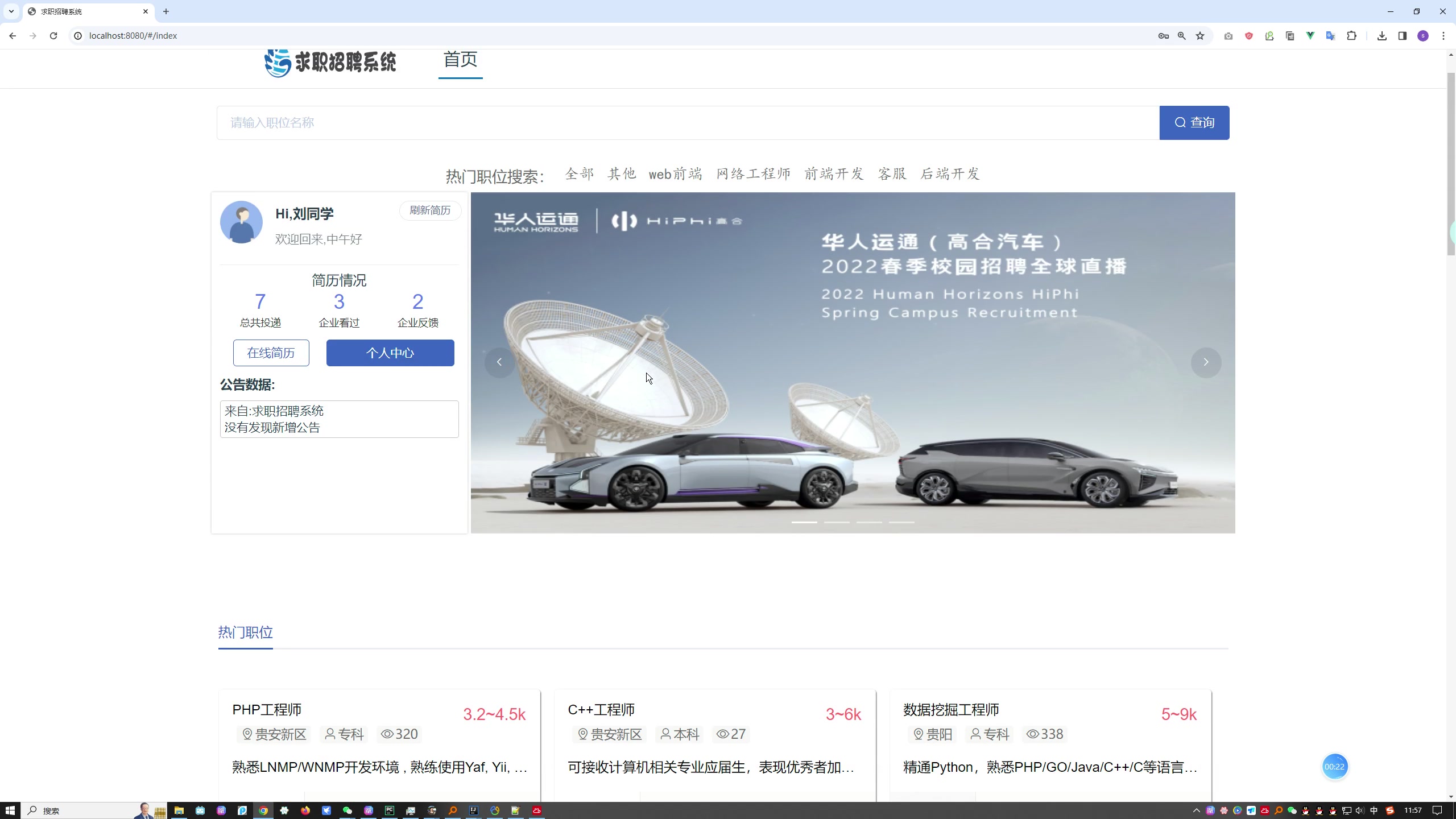This screenshot has width=1456, height=819.
Task: Open the red shield ad-blocker extension
Action: (1249, 36)
